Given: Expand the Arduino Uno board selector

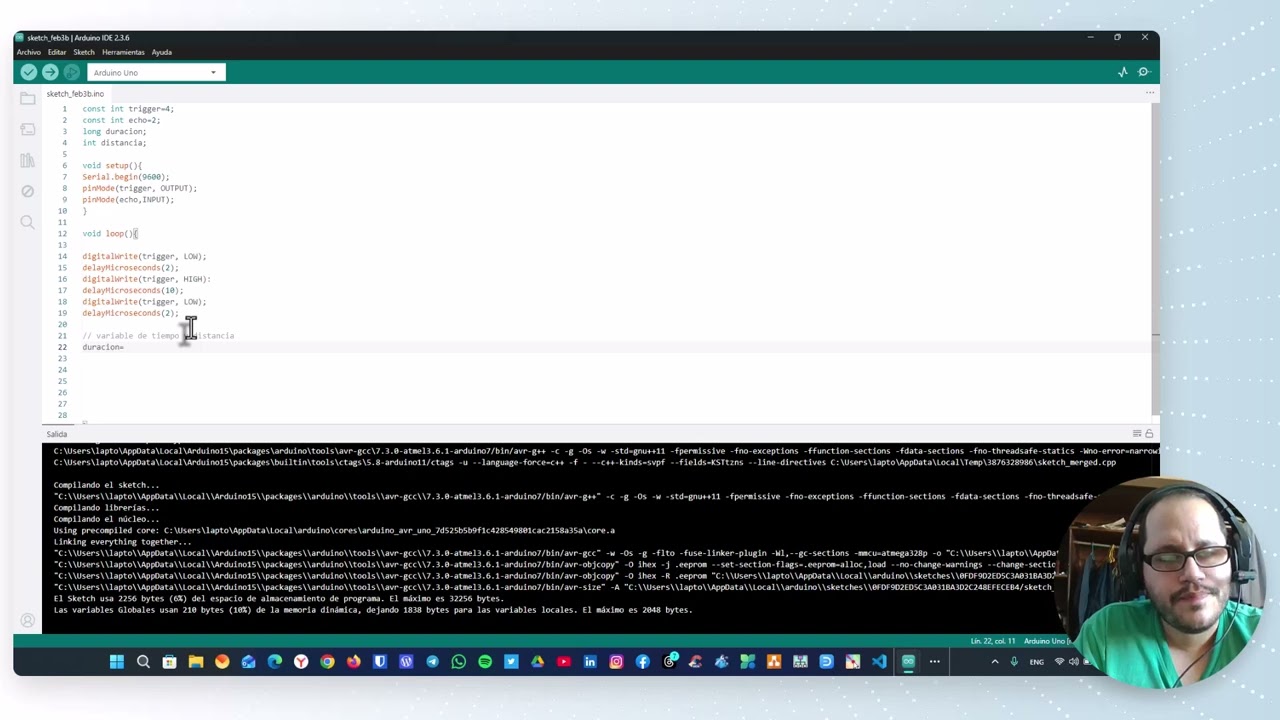Looking at the screenshot, I should click(x=156, y=72).
